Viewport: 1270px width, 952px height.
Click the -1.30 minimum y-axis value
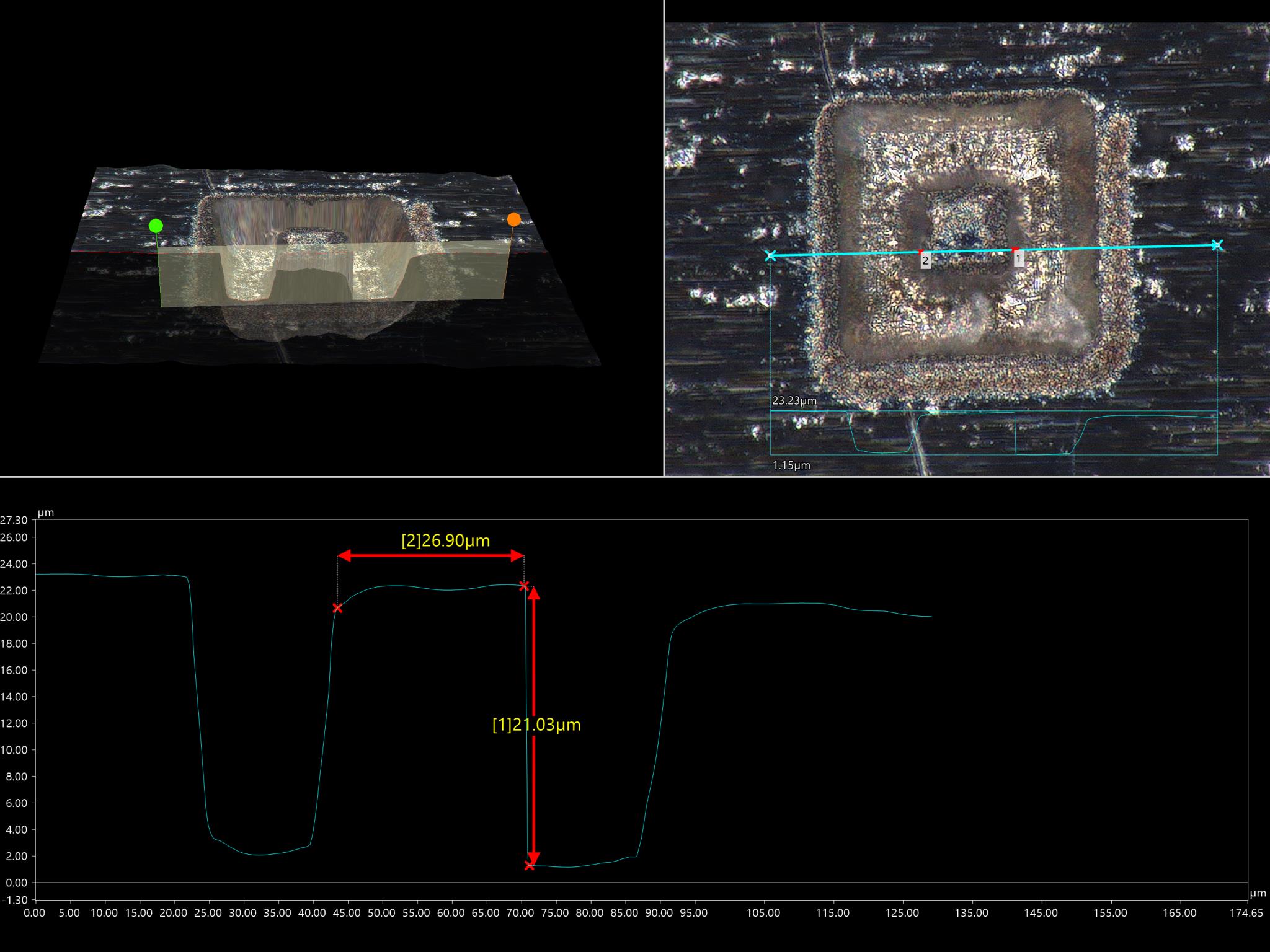15,899
